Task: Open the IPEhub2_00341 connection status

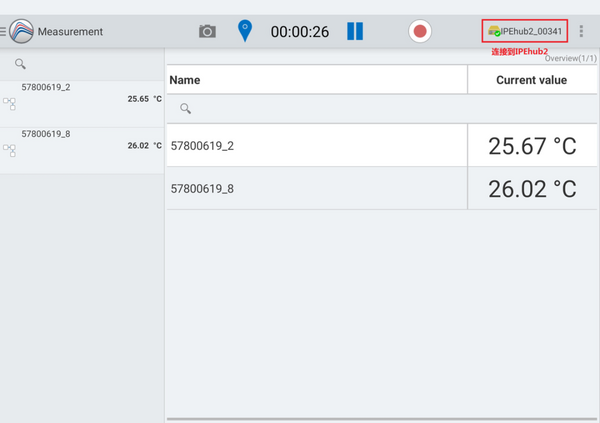Action: click(525, 31)
